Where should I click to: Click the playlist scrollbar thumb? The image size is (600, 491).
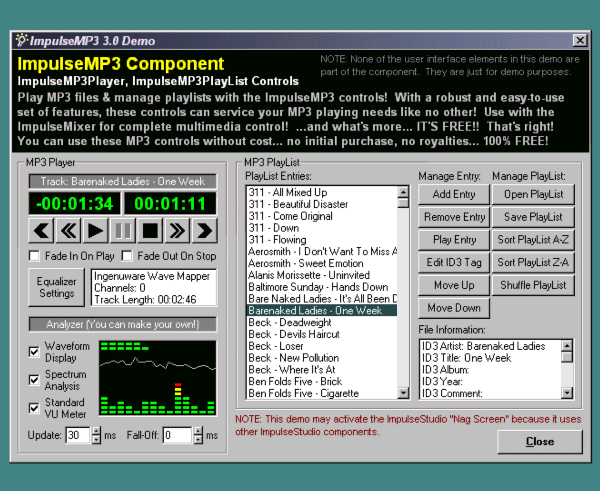[403, 202]
